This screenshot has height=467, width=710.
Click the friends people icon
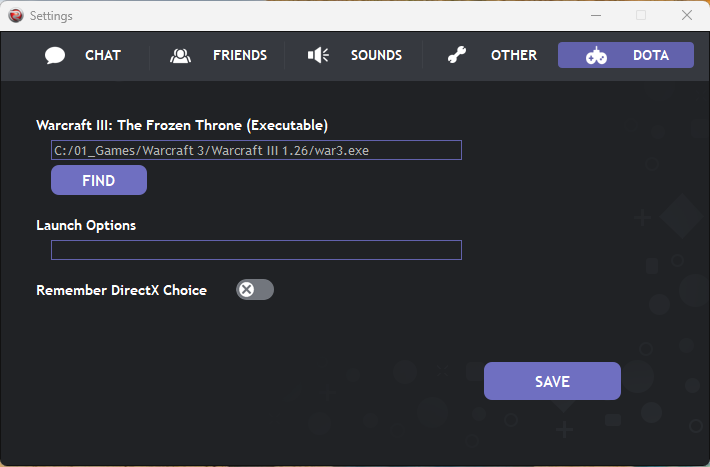pos(180,55)
